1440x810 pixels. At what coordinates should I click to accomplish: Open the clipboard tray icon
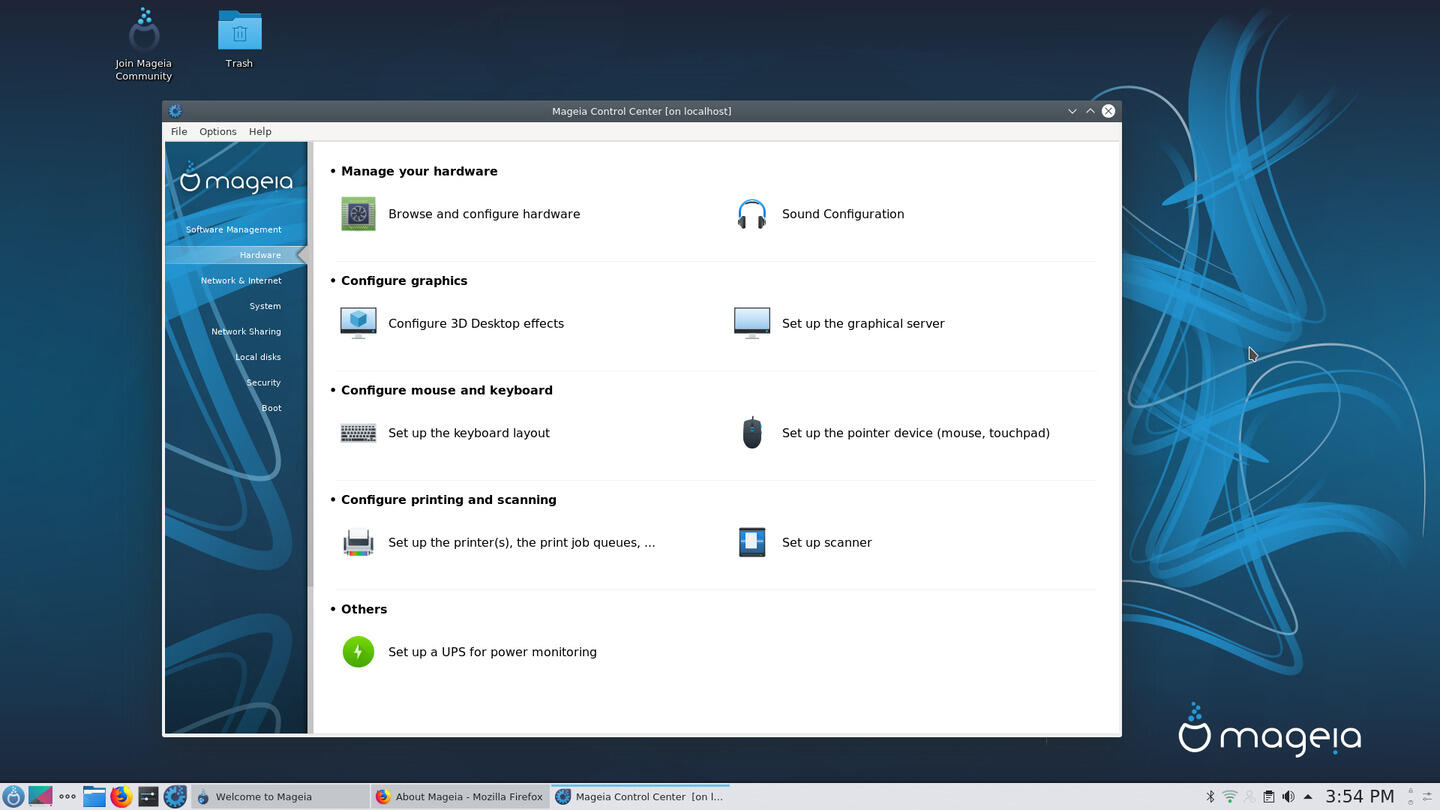(1269, 796)
